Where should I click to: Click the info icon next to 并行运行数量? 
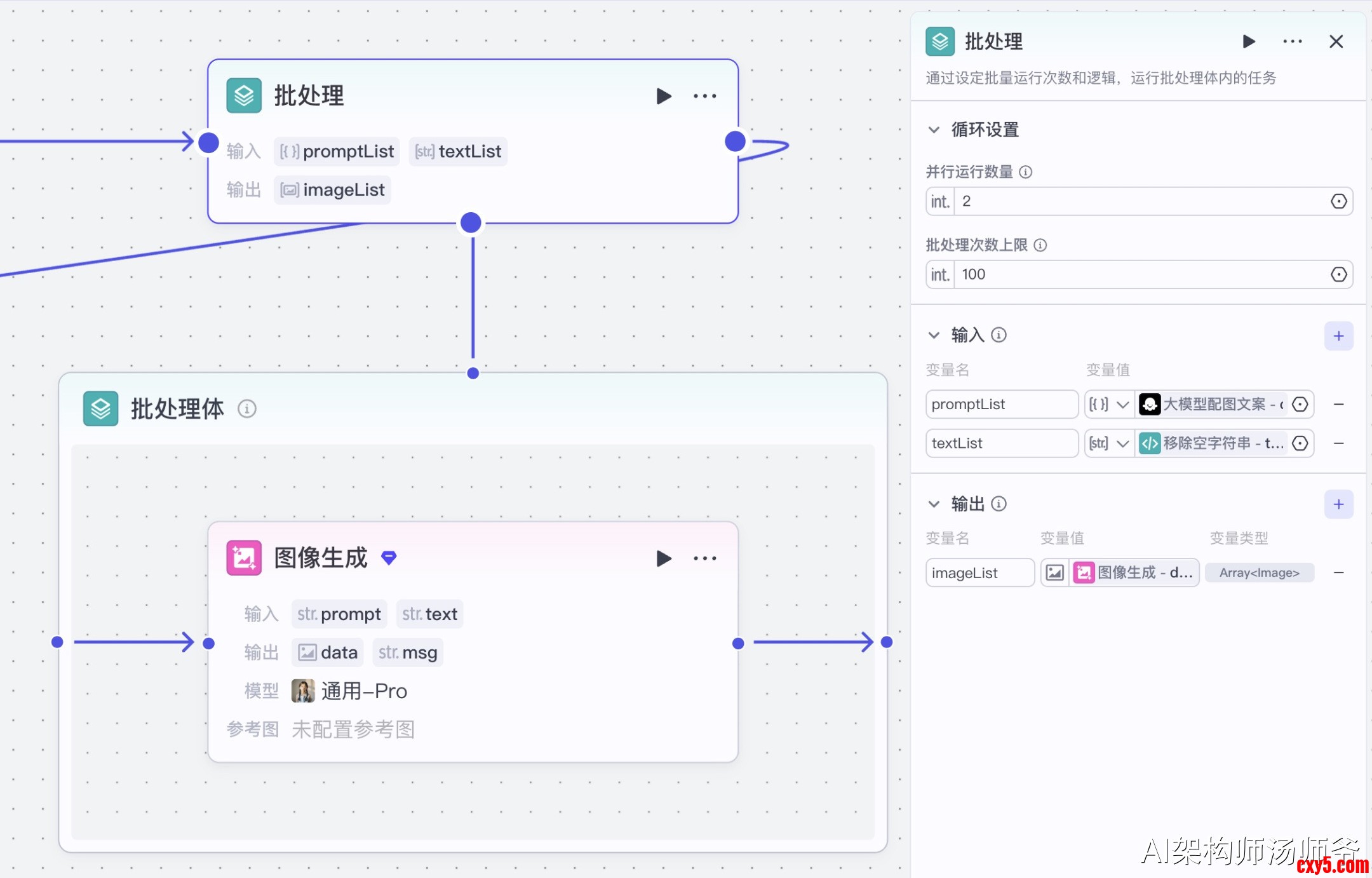(1026, 172)
